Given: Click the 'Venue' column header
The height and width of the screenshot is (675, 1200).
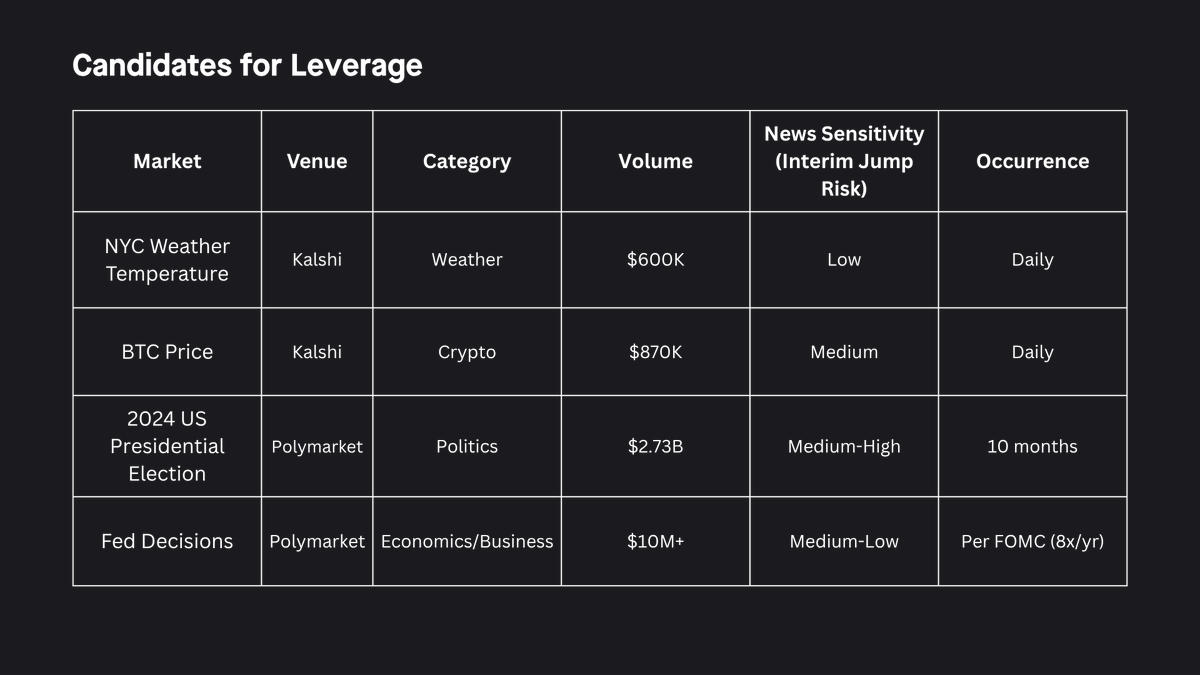Looking at the screenshot, I should click(x=317, y=161).
